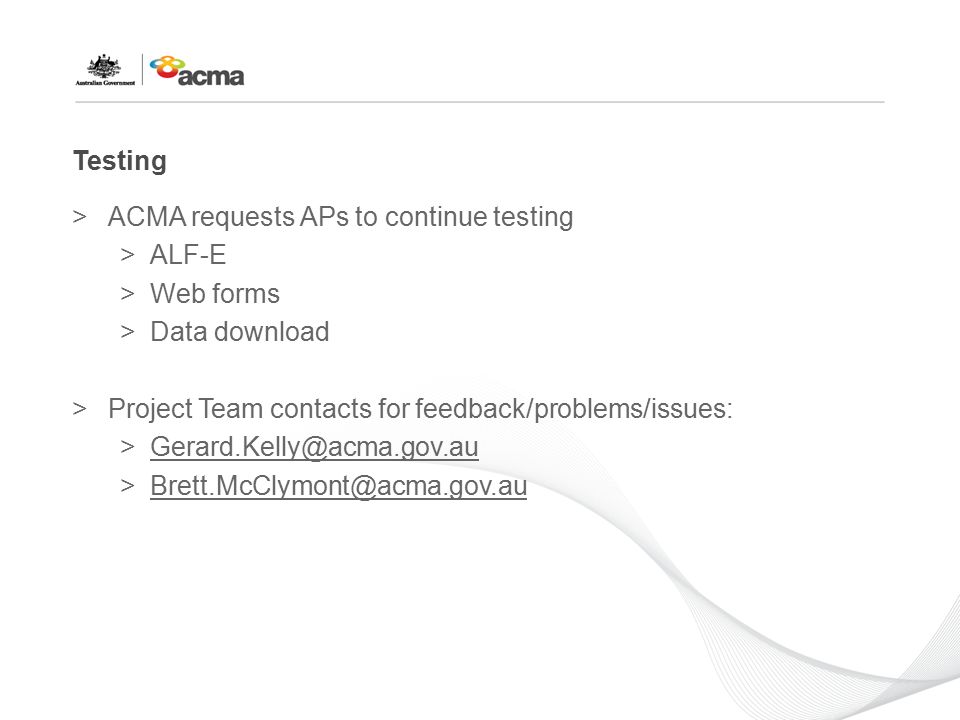The width and height of the screenshot is (960, 720).
Task: Click the arrow bullet before Web forms
Action: tap(127, 293)
